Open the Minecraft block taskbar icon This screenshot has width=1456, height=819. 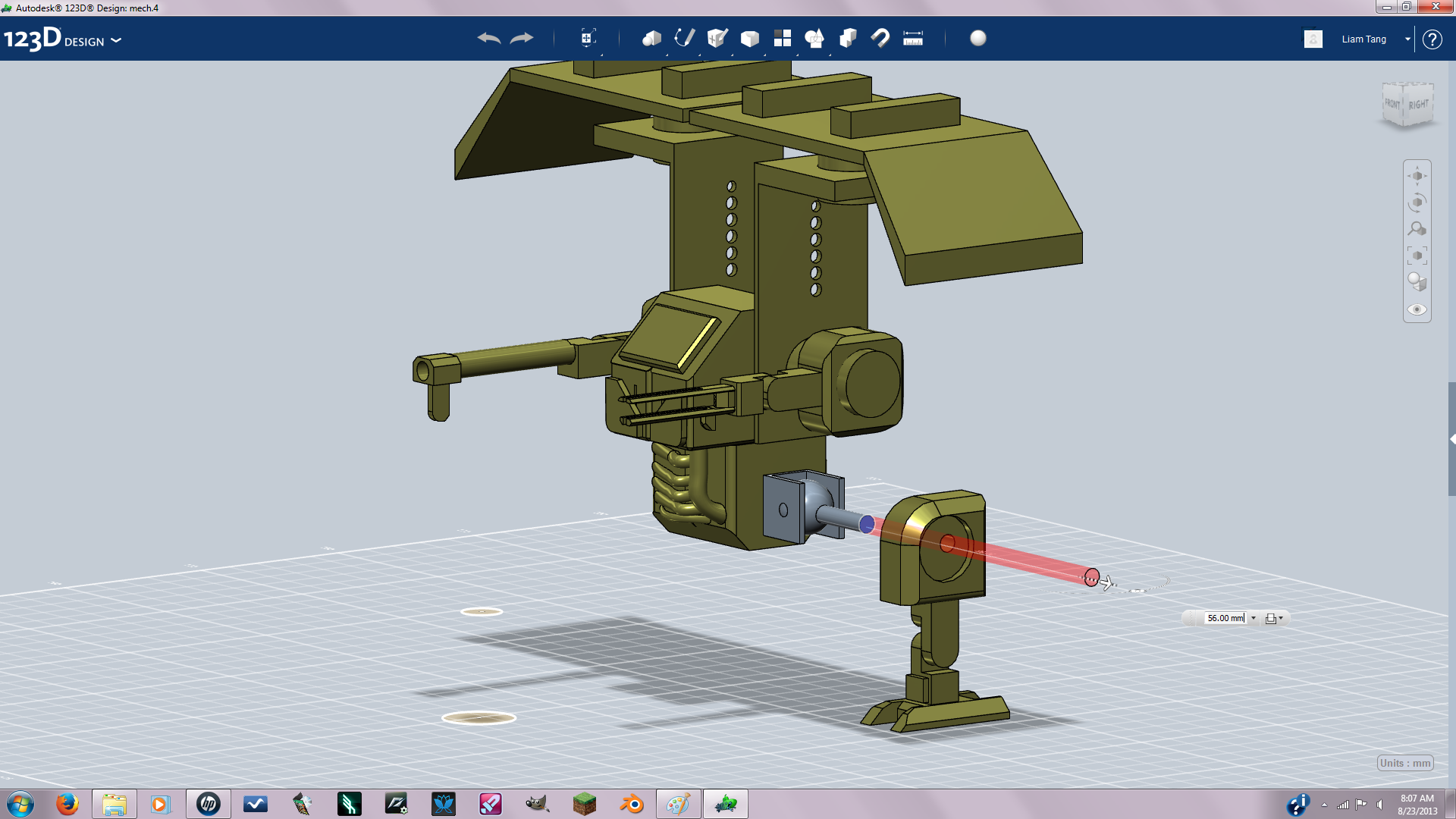click(584, 804)
